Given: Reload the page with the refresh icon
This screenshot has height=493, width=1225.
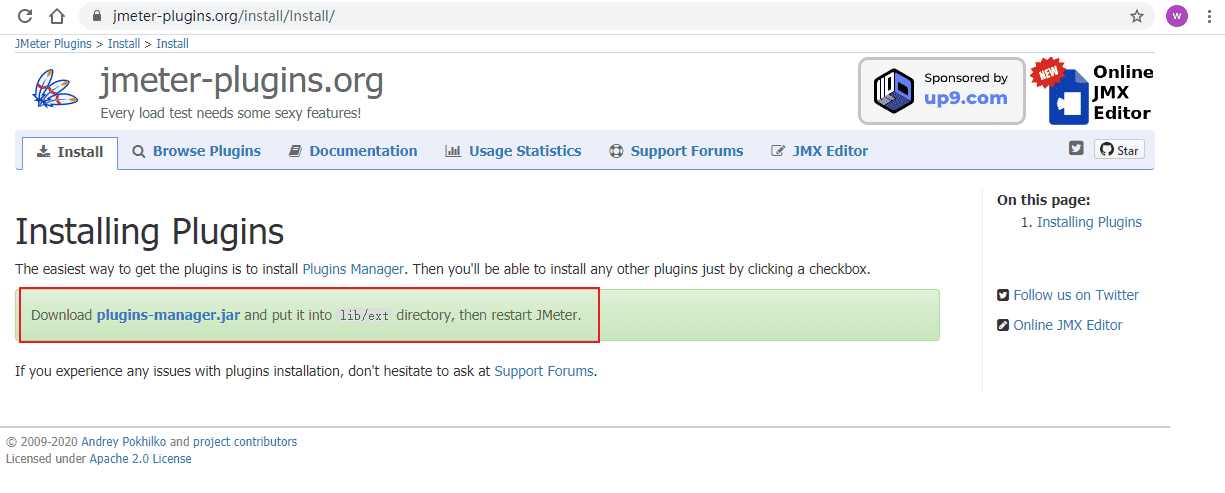Looking at the screenshot, I should tap(26, 16).
